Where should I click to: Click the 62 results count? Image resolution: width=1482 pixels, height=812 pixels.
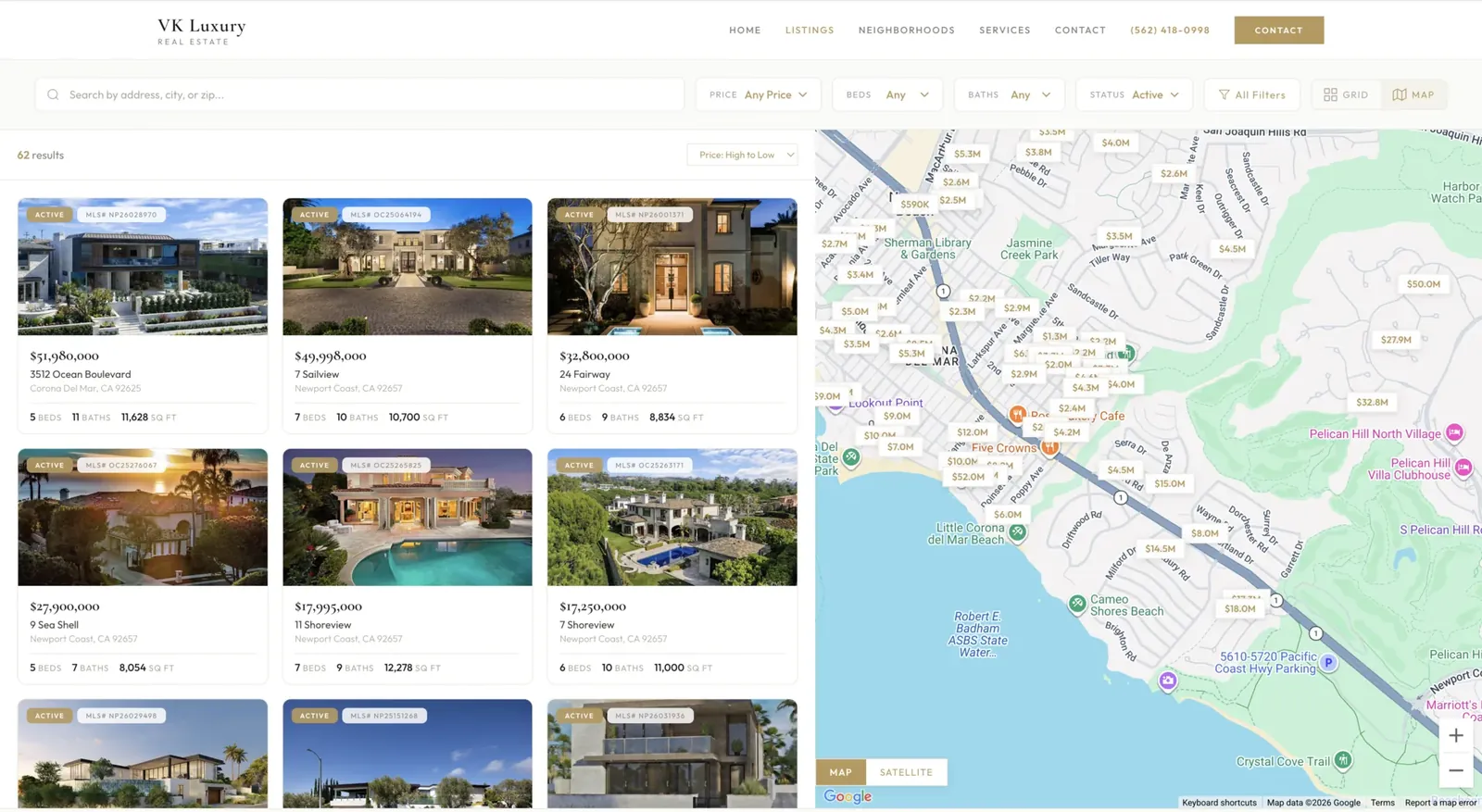point(41,155)
